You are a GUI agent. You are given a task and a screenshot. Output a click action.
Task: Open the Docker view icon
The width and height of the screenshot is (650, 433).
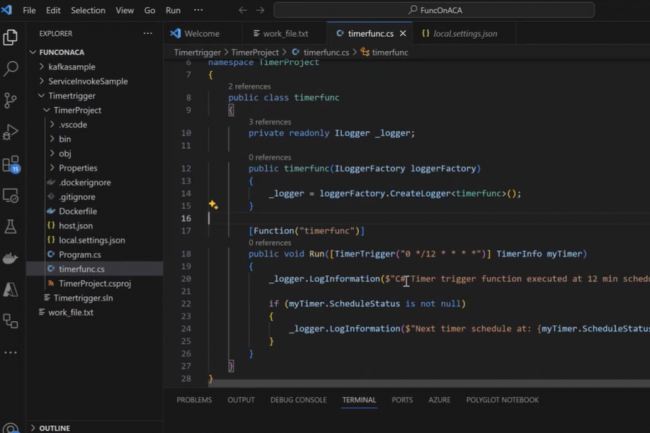click(x=11, y=258)
